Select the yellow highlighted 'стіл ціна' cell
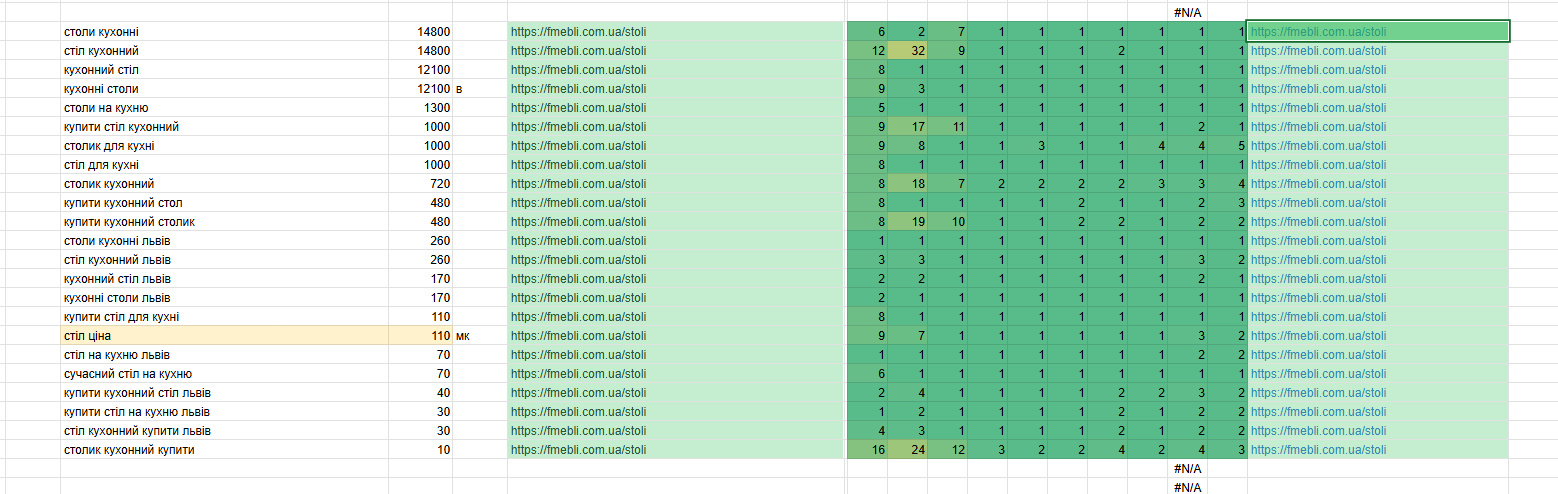Viewport: 1558px width, 494px height. pyautogui.click(x=224, y=336)
